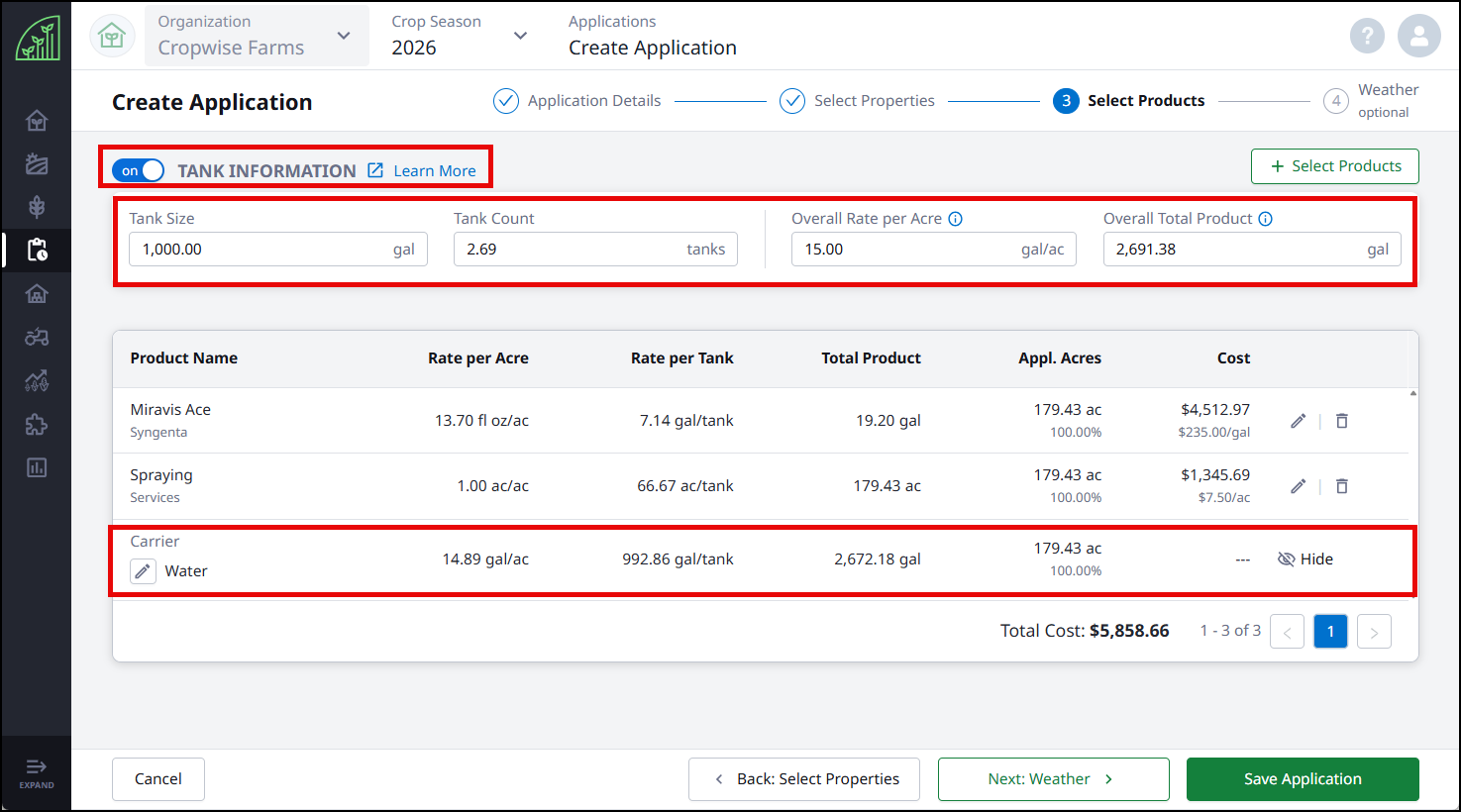The width and height of the screenshot is (1461, 812).
Task: Open the reports chart icon in sidebar
Action: coord(37,467)
